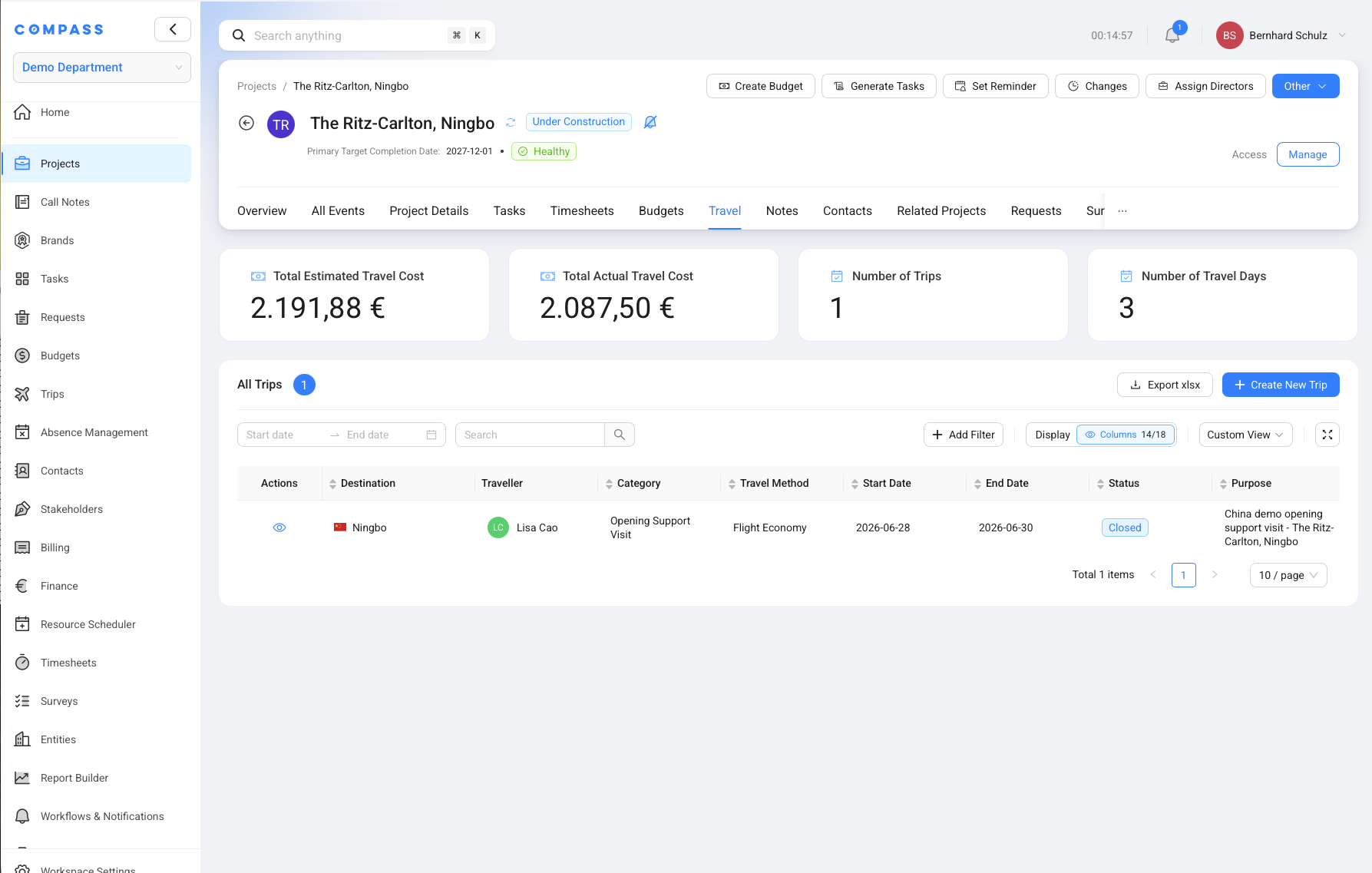Click the Resource Scheduler icon
The image size is (1372, 873).
[x=22, y=624]
